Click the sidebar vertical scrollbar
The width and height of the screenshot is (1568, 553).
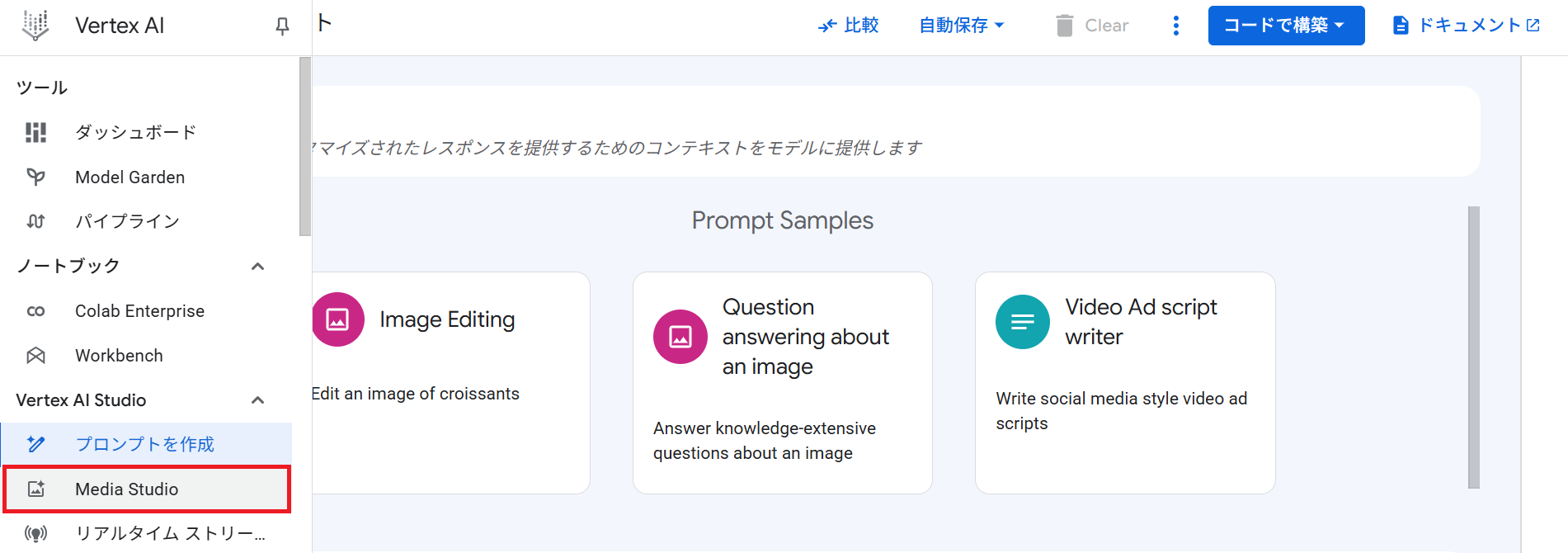305,147
